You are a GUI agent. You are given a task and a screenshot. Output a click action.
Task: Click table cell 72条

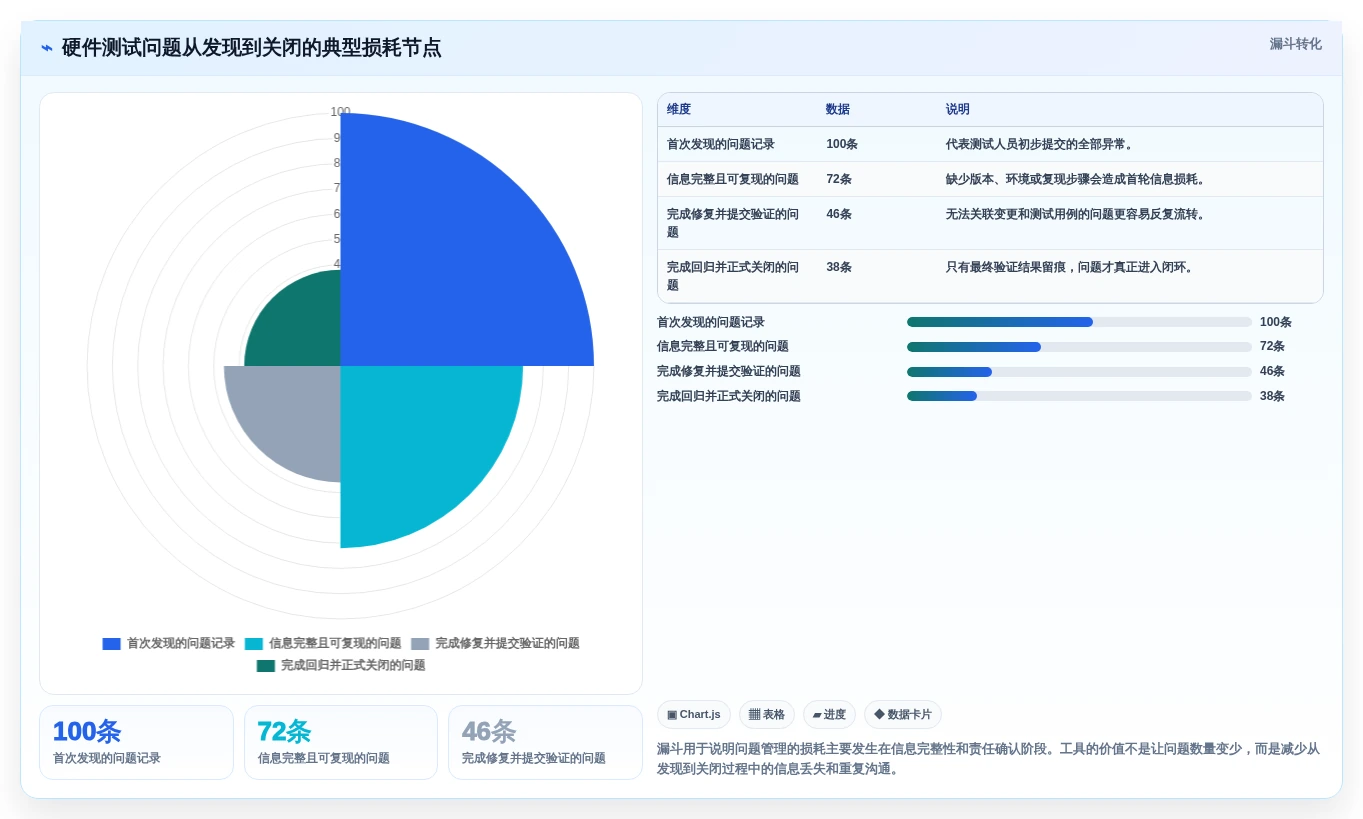[839, 179]
